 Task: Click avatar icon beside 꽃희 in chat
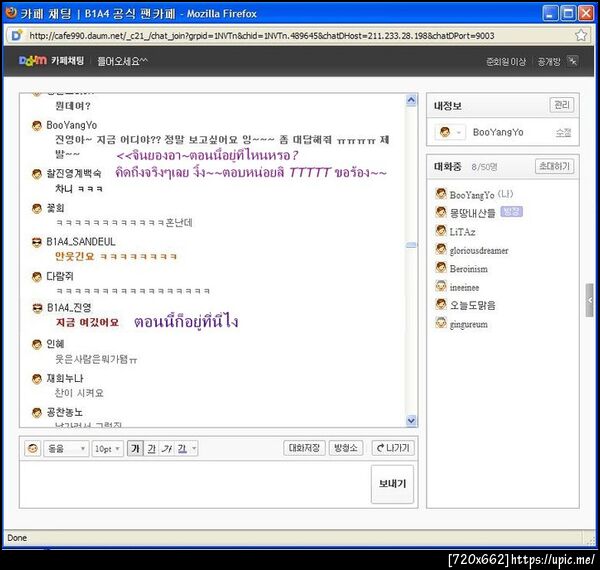(37, 209)
